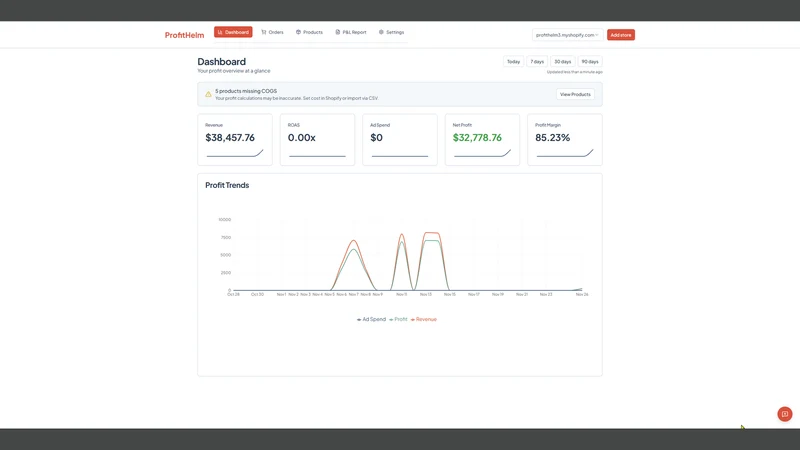Click the Profit Trends heading
The width and height of the screenshot is (800, 450).
tap(227, 185)
